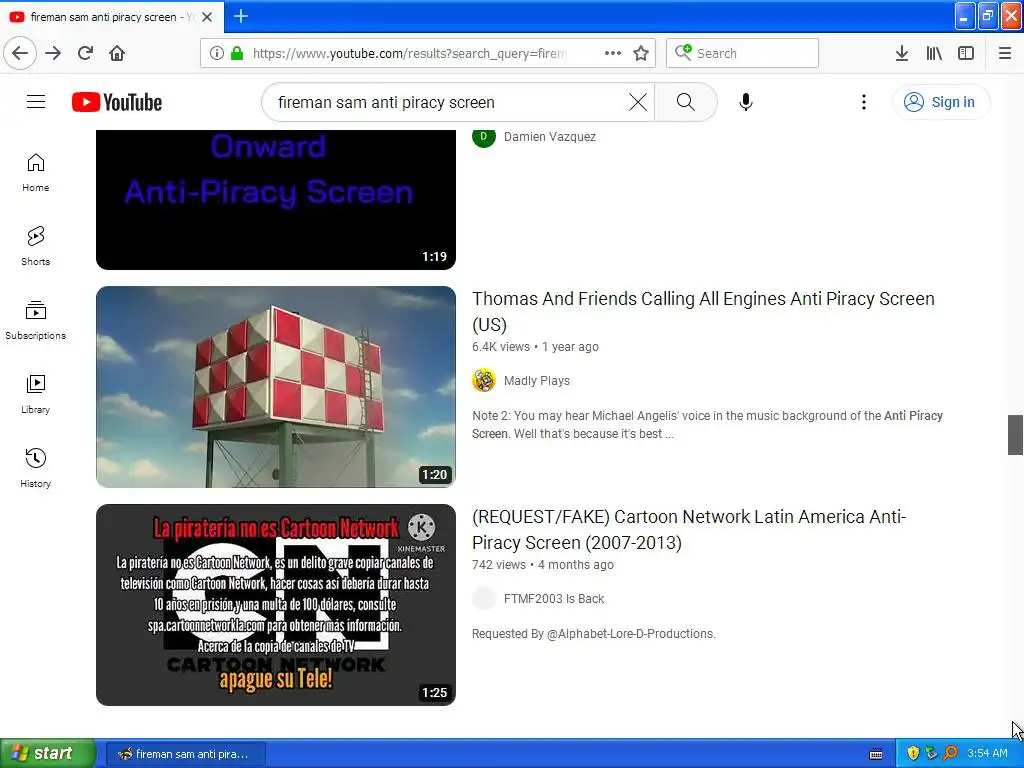This screenshot has width=1024, height=768.
Task: Show site information icon in address bar
Action: click(217, 53)
